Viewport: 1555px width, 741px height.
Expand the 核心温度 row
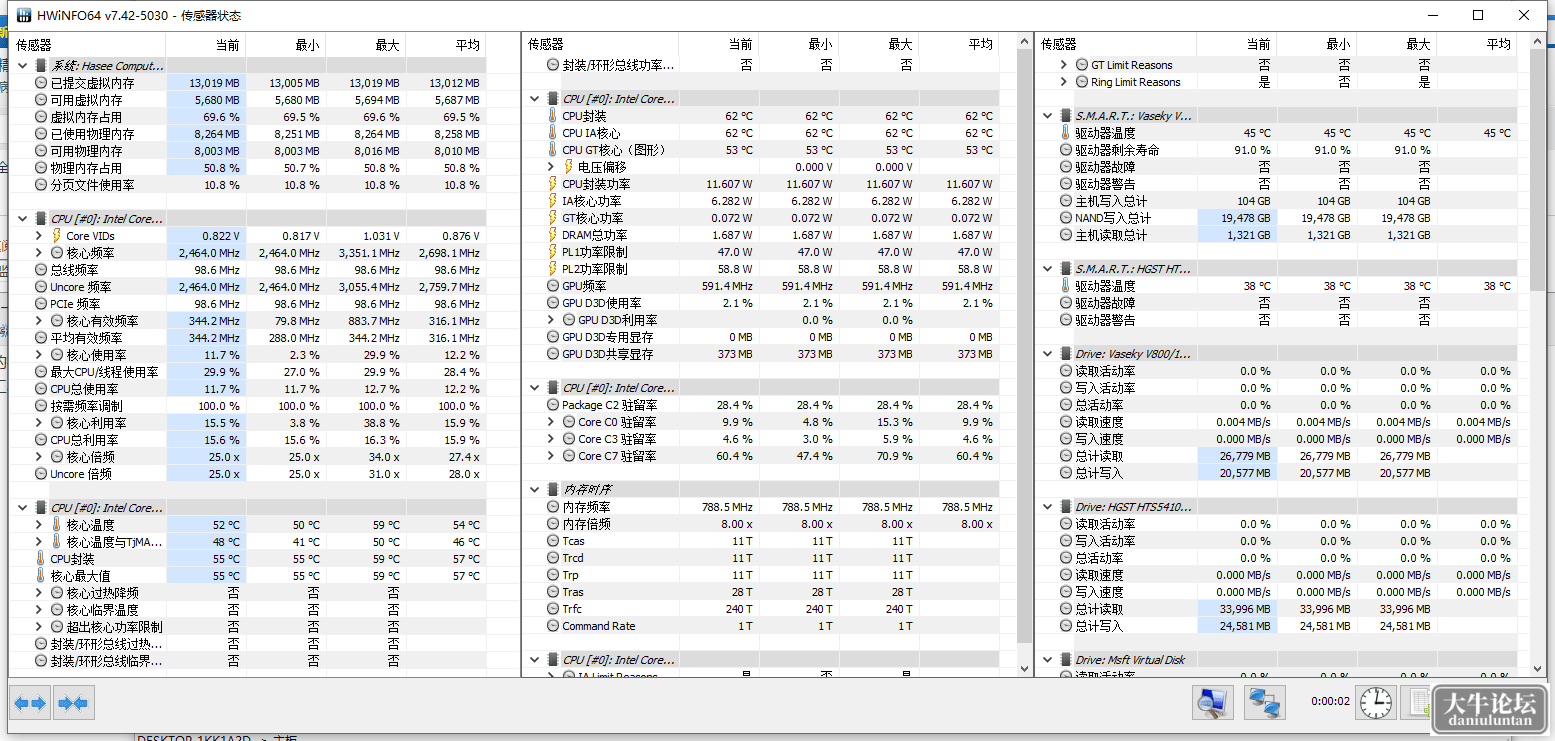[38, 525]
